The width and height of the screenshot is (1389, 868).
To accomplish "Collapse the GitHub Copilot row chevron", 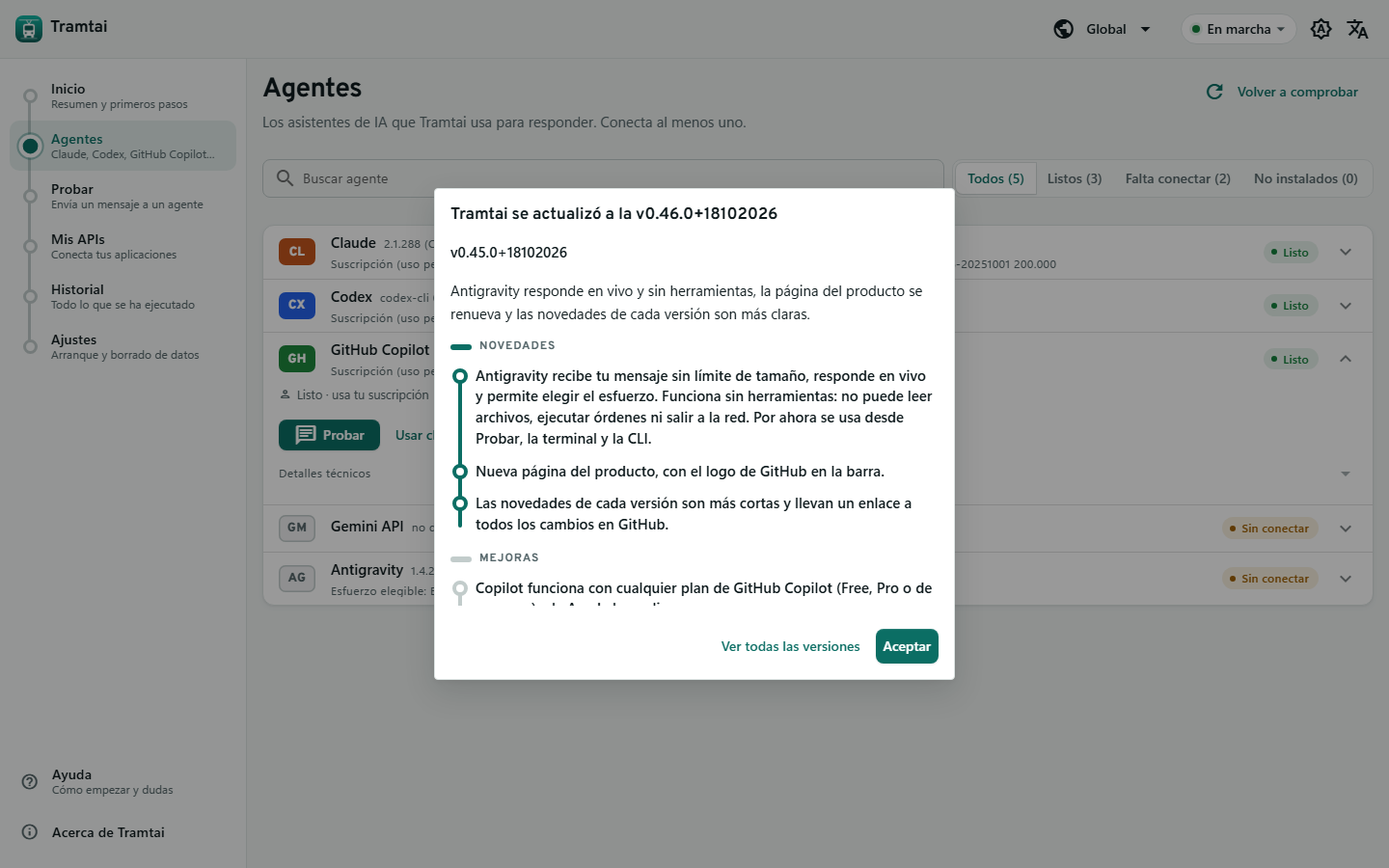I will coord(1346,359).
